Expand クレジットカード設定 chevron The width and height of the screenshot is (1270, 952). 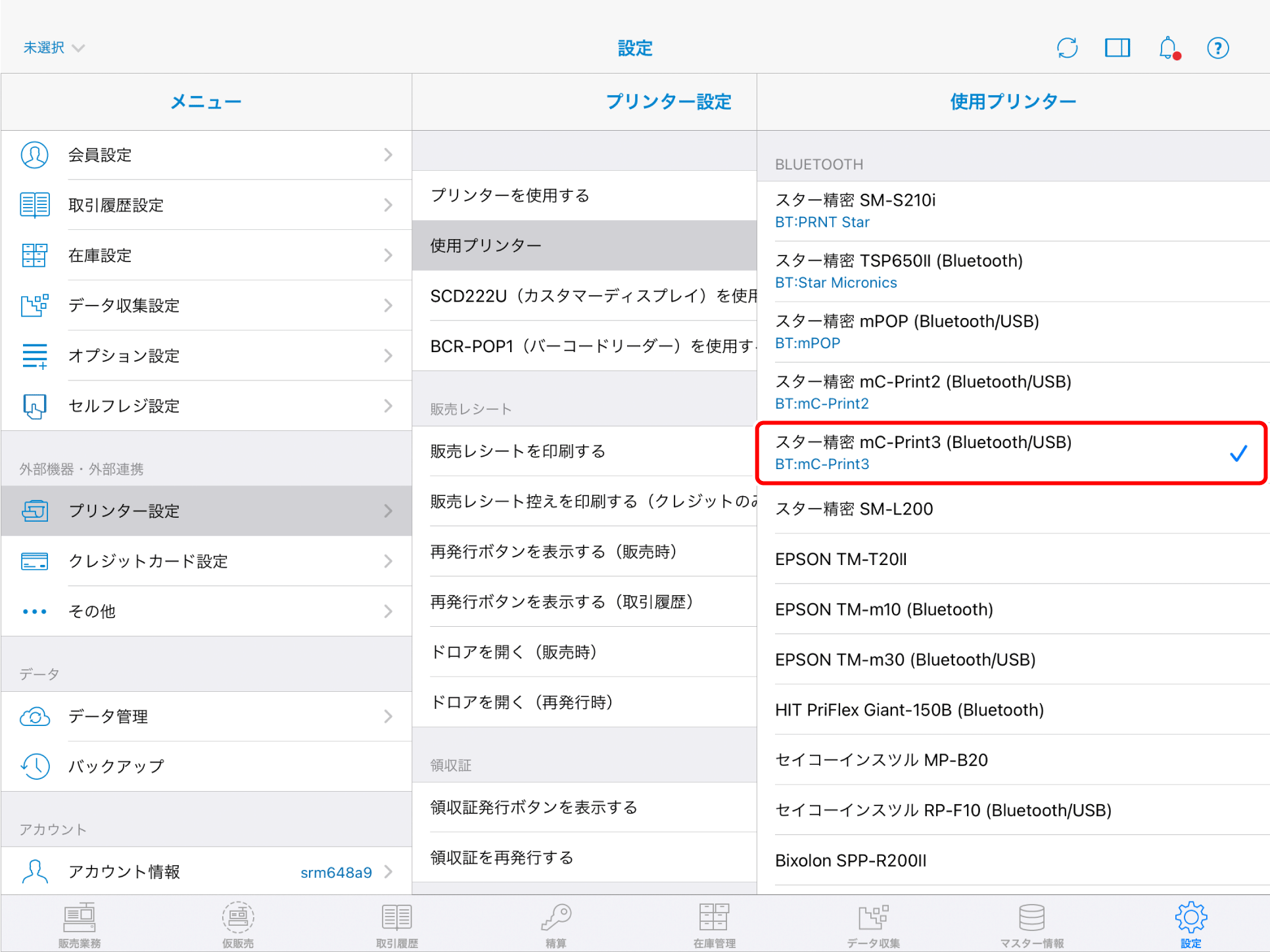pyautogui.click(x=388, y=561)
